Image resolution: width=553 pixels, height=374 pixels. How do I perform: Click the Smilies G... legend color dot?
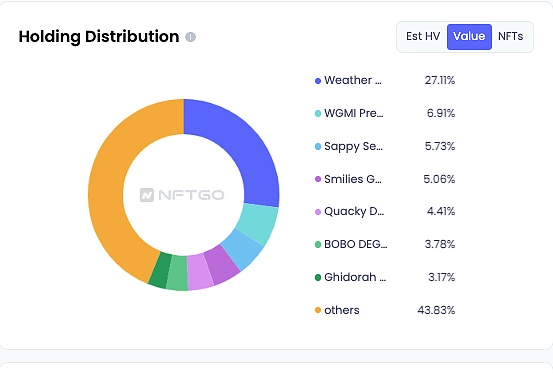(318, 179)
